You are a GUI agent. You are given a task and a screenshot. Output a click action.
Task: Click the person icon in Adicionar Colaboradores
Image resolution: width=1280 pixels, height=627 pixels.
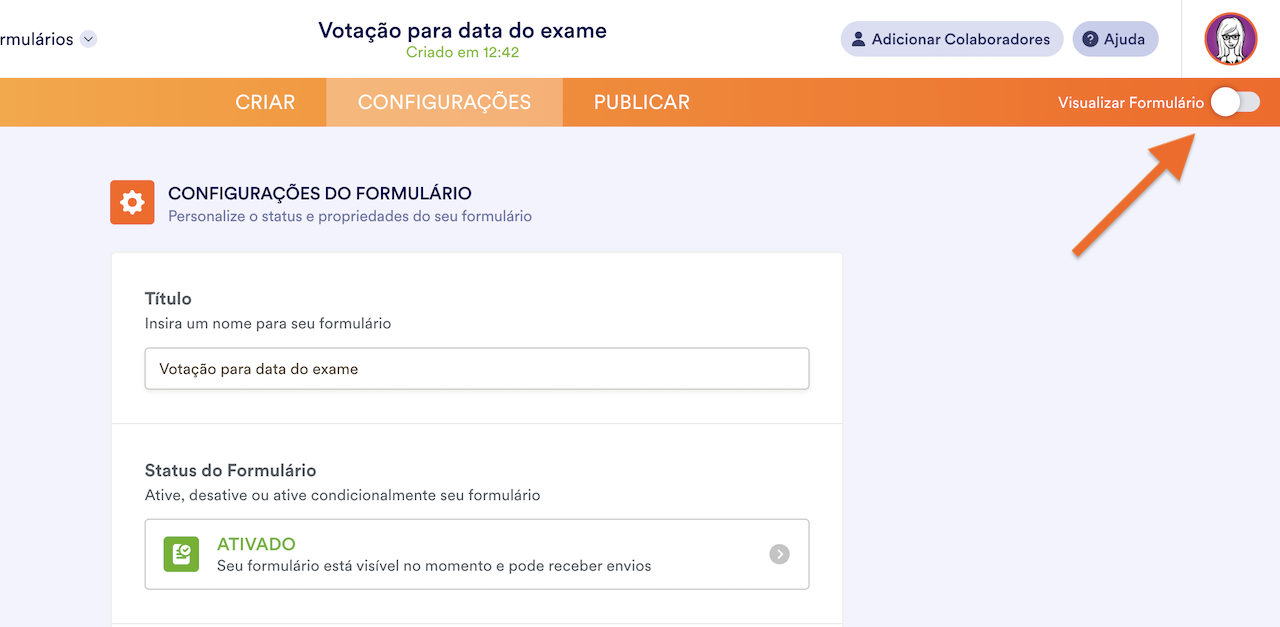pos(858,40)
